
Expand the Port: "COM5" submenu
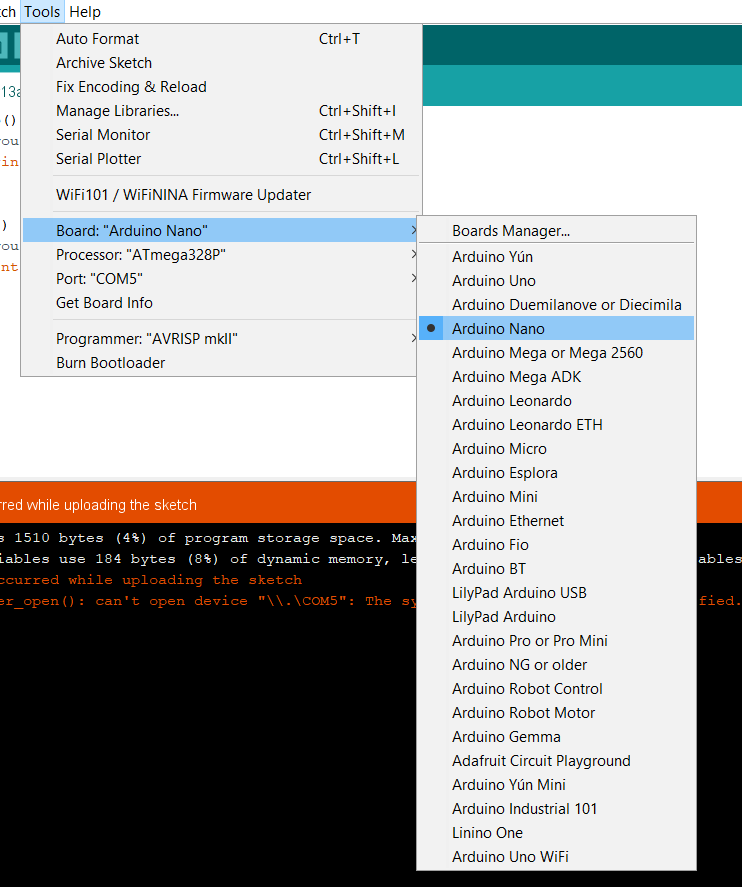click(x=221, y=279)
